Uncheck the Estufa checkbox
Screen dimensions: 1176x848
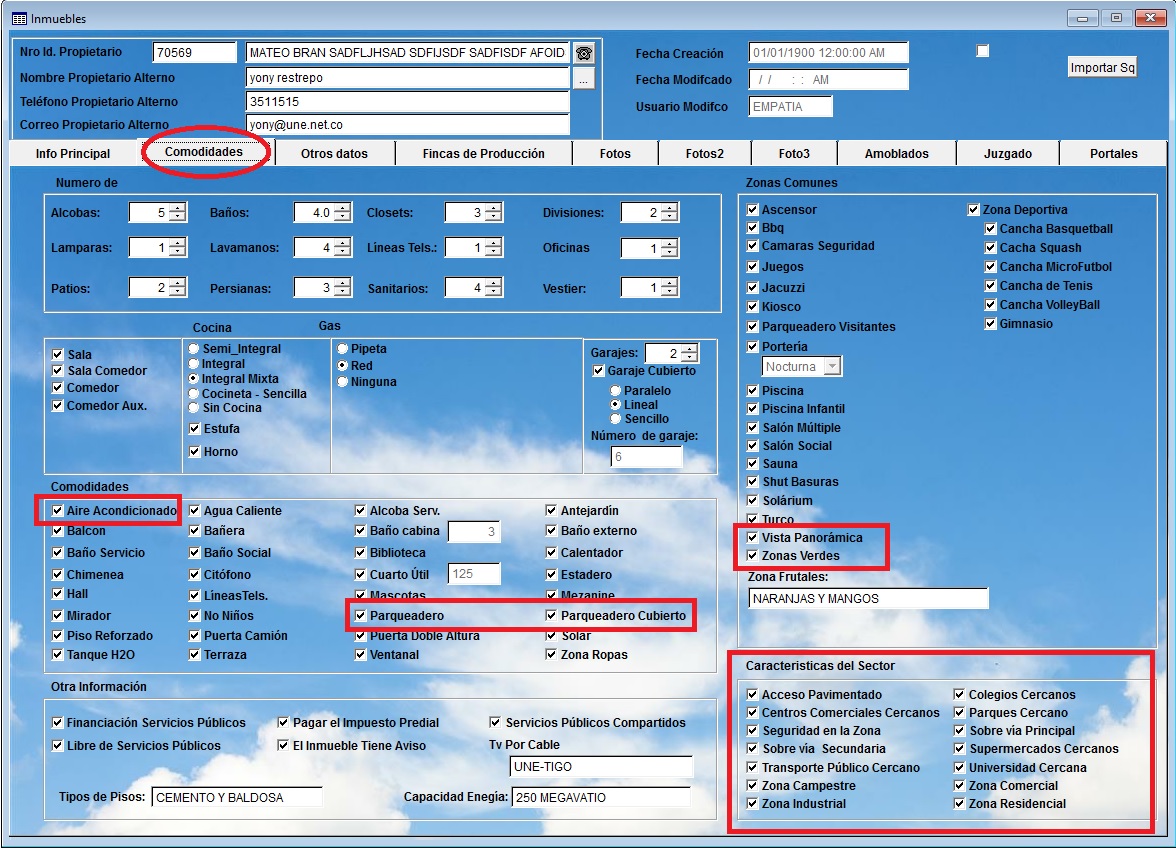tap(195, 429)
